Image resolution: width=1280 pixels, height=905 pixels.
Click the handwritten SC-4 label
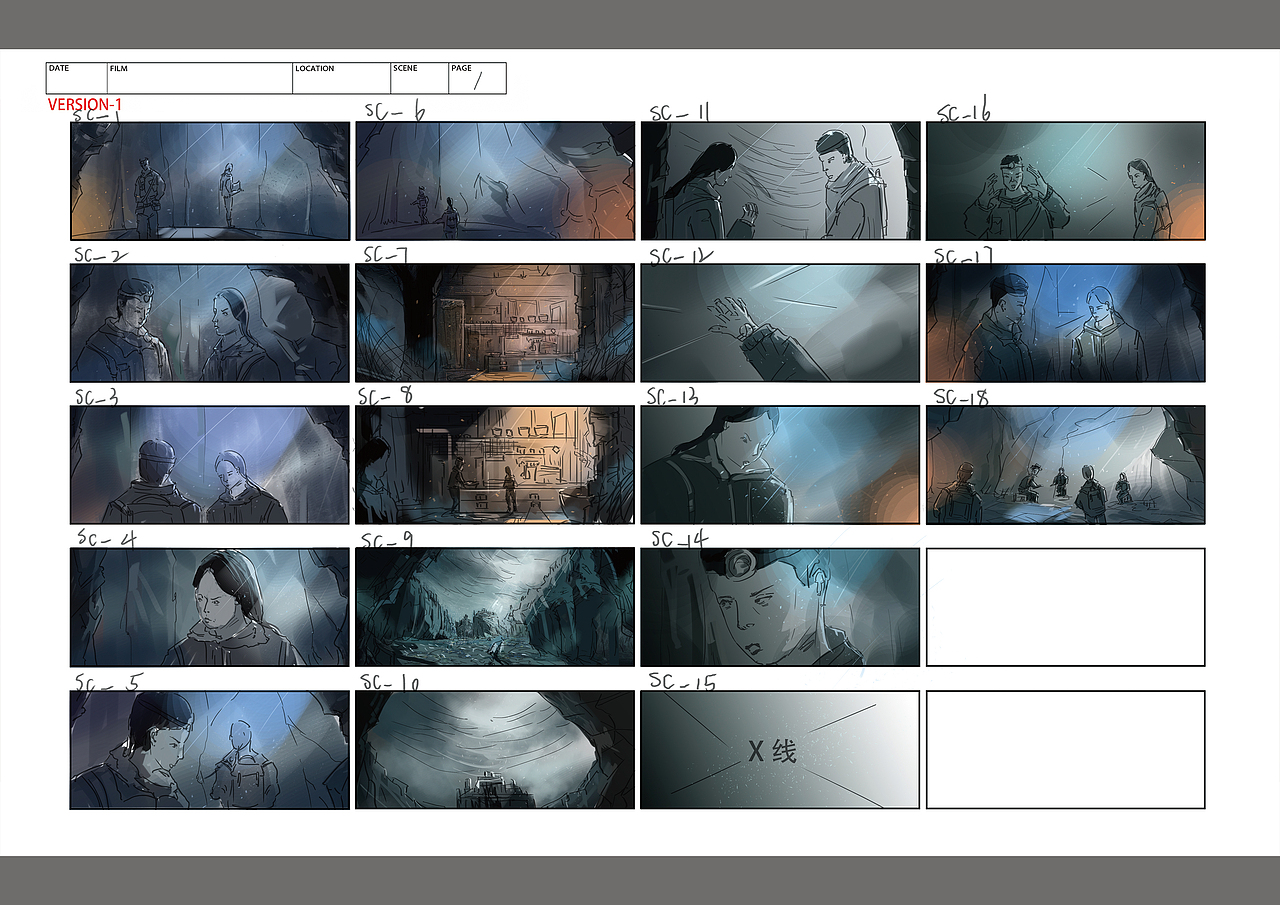click(x=105, y=540)
